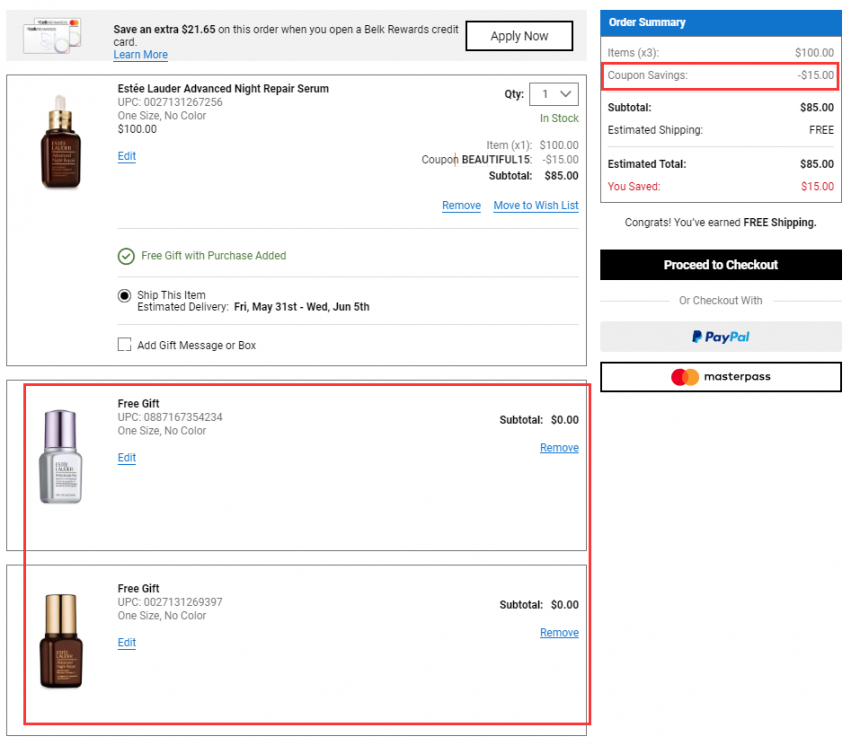Click the Estimated Total $85.00 value
This screenshot has height=754, width=860.
coord(817,165)
